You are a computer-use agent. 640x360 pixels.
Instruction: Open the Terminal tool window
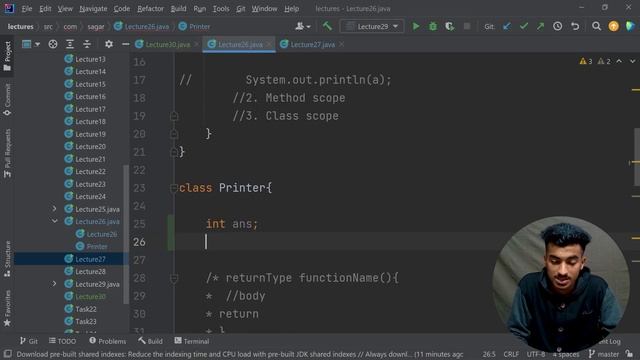191,341
